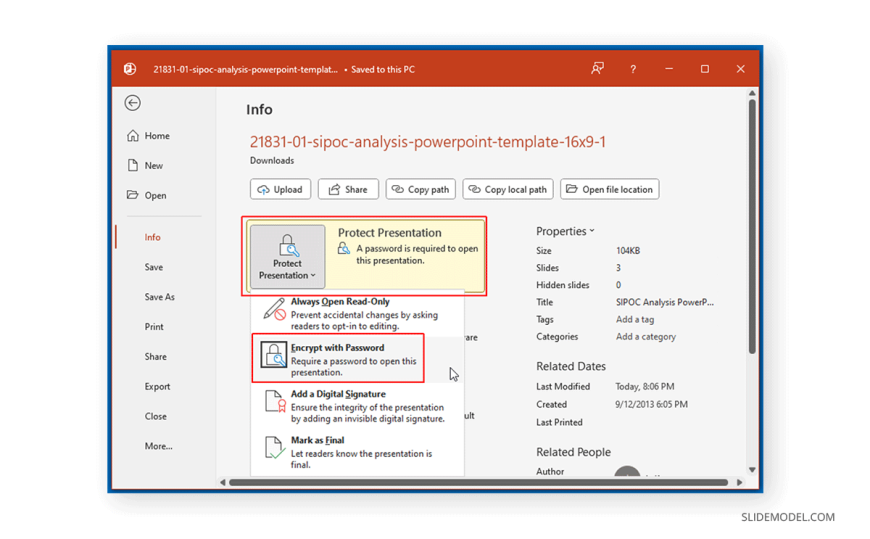Open the help question mark icon
The width and height of the screenshot is (870, 539).
tap(633, 69)
